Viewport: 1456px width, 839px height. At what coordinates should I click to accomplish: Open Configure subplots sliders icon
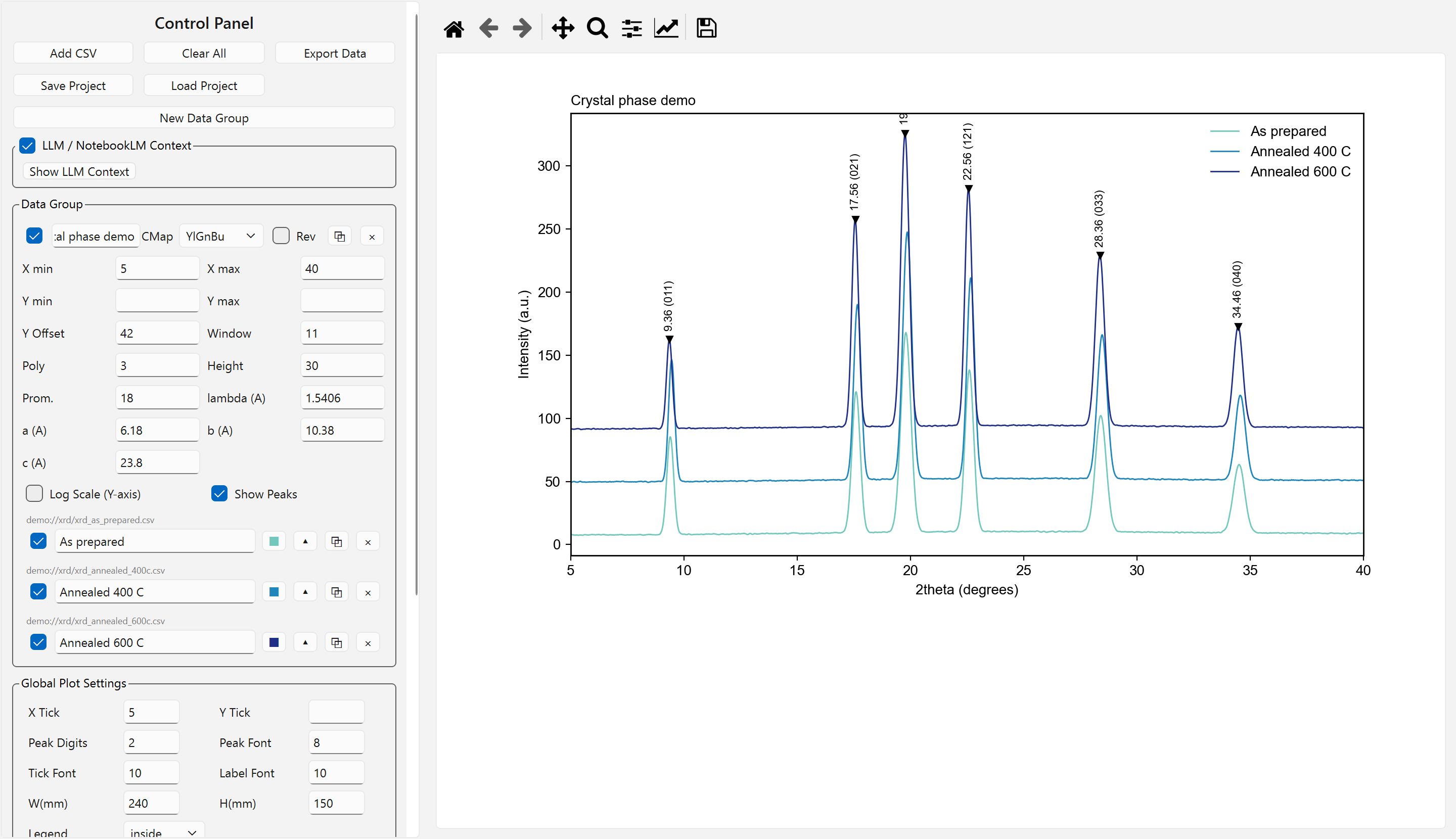(x=632, y=28)
